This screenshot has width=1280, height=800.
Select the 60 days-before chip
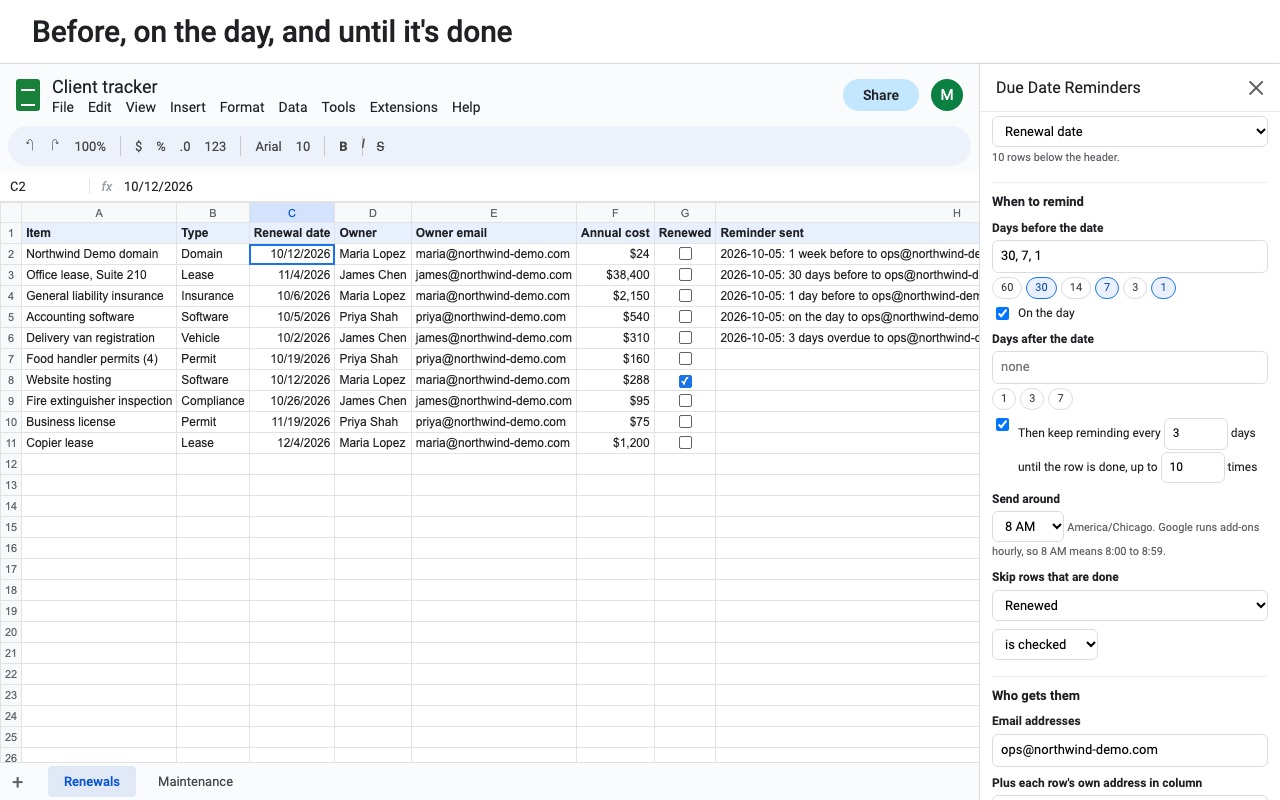(1007, 288)
